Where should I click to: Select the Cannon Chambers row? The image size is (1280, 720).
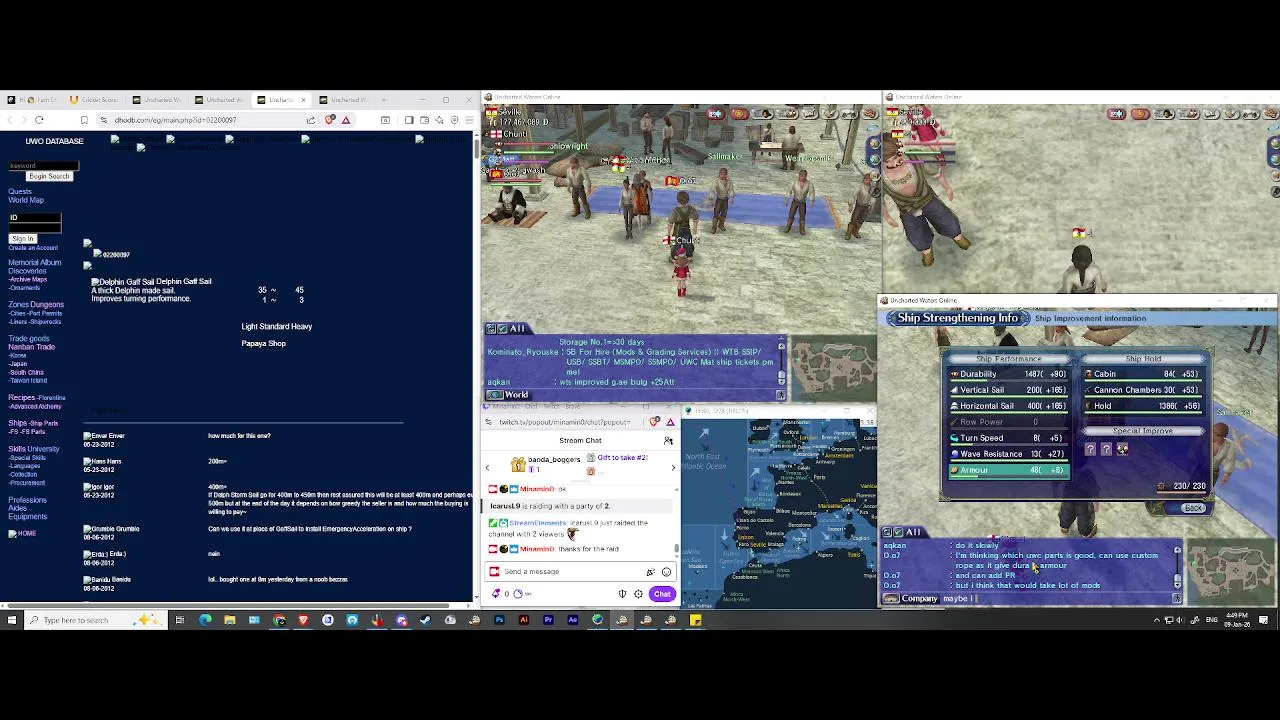pyautogui.click(x=1144, y=390)
